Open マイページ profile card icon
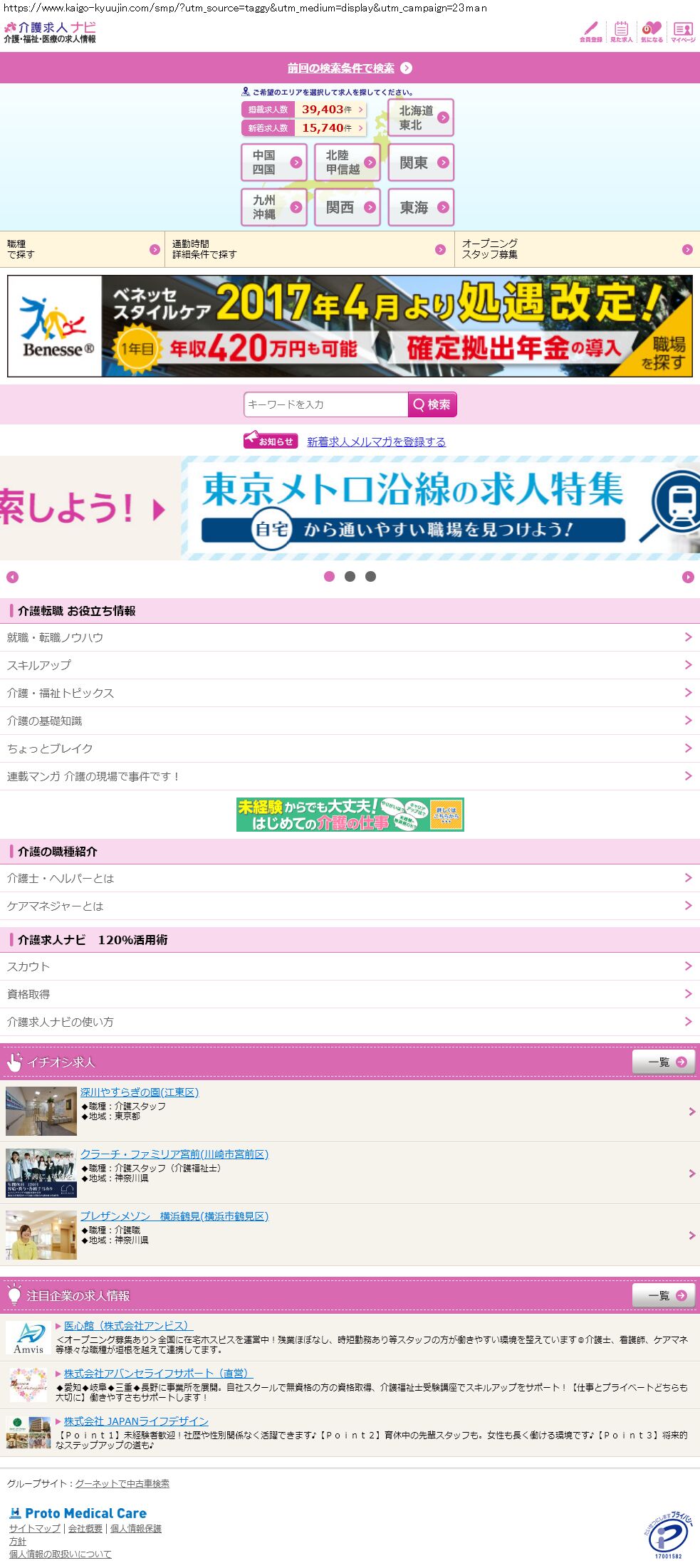 (x=683, y=31)
